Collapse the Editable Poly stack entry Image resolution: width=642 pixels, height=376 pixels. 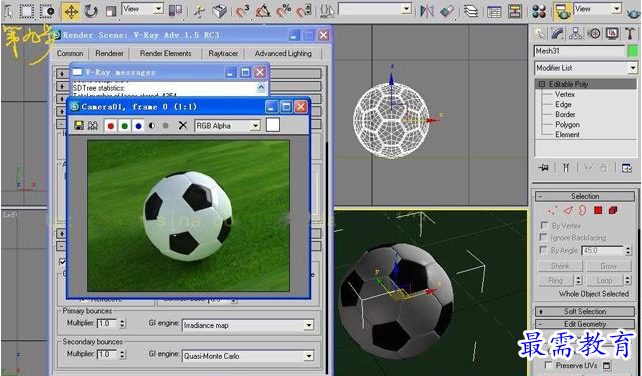542,84
